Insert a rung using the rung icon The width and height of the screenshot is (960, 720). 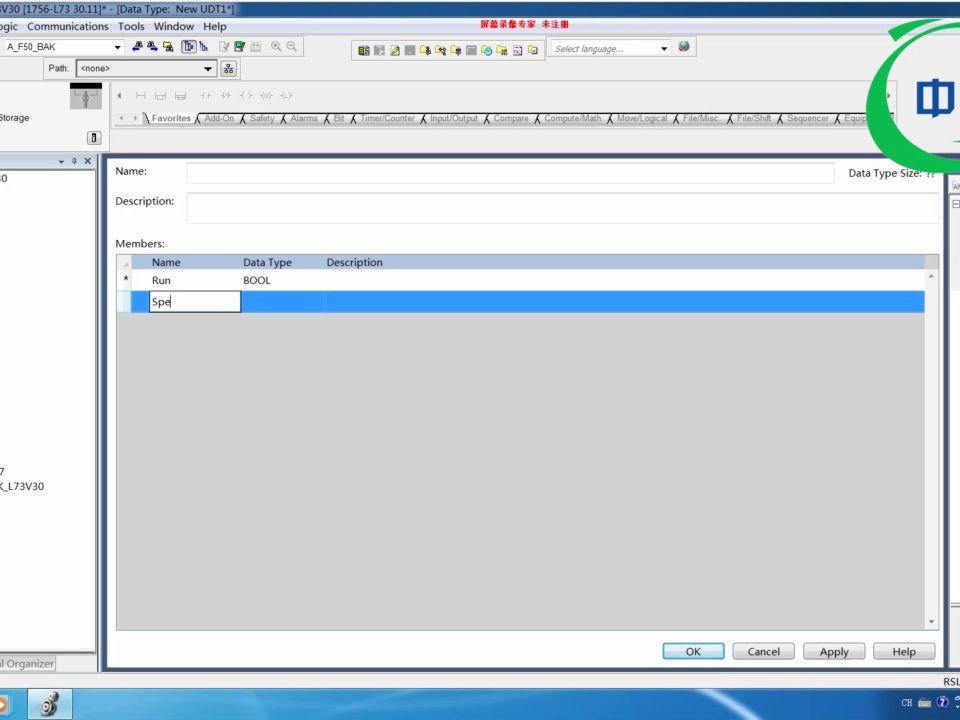[x=141, y=96]
